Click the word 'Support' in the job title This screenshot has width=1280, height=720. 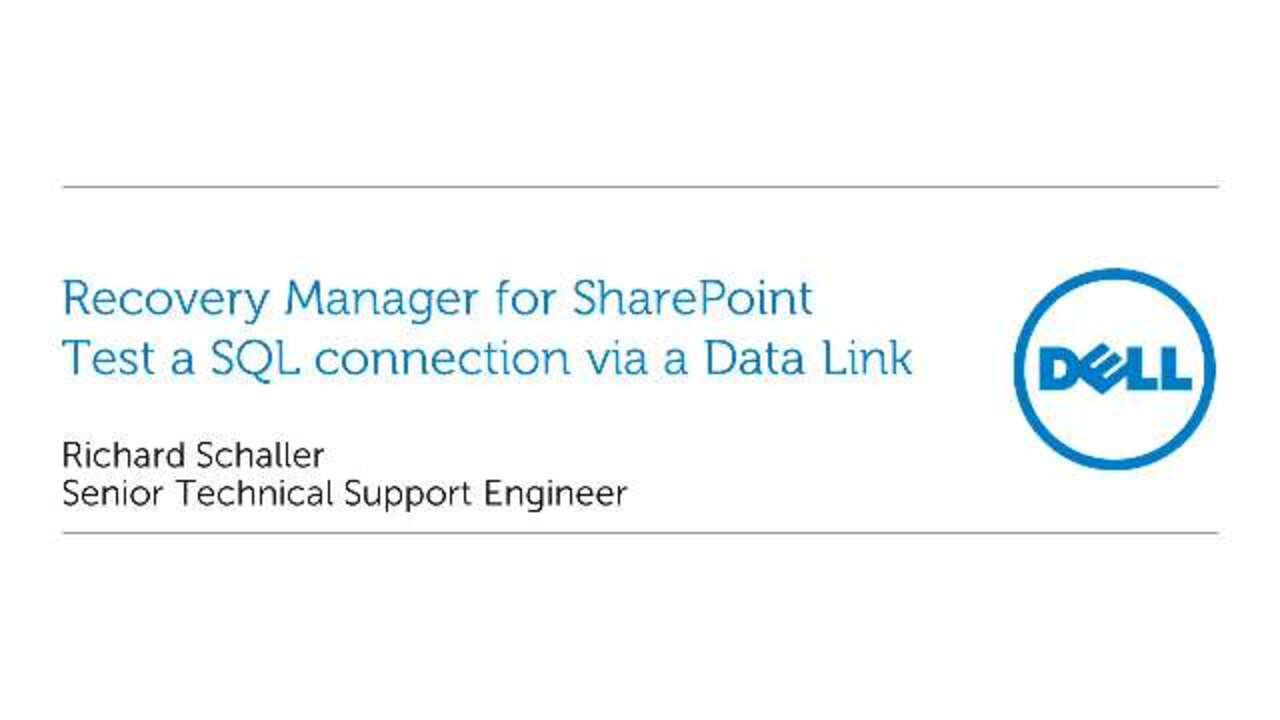(x=409, y=494)
